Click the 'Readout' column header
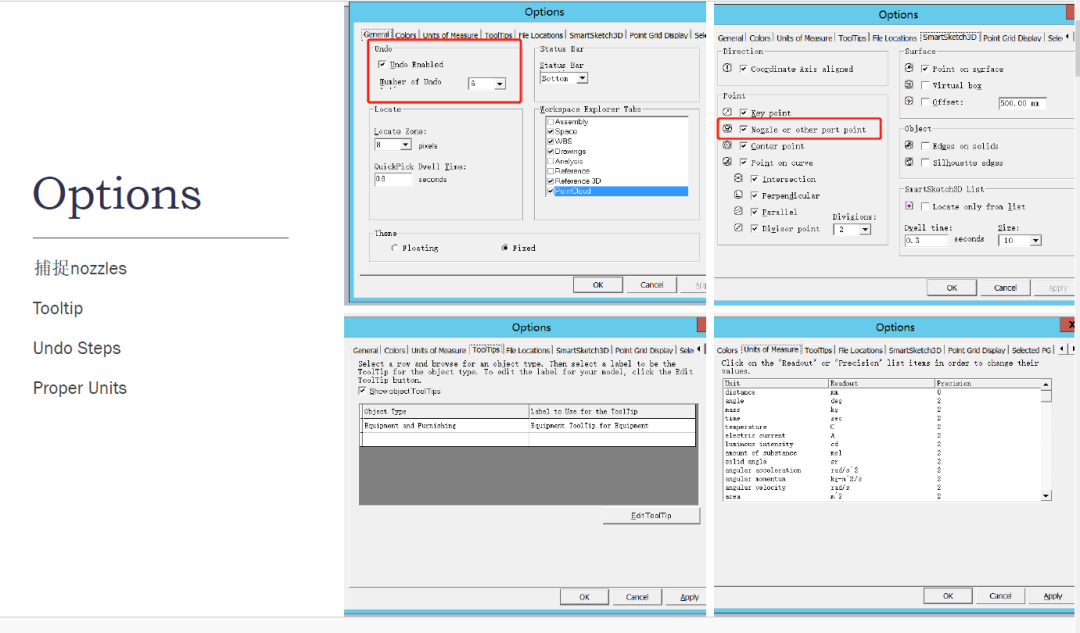Image resolution: width=1080 pixels, height=633 pixels. point(880,383)
